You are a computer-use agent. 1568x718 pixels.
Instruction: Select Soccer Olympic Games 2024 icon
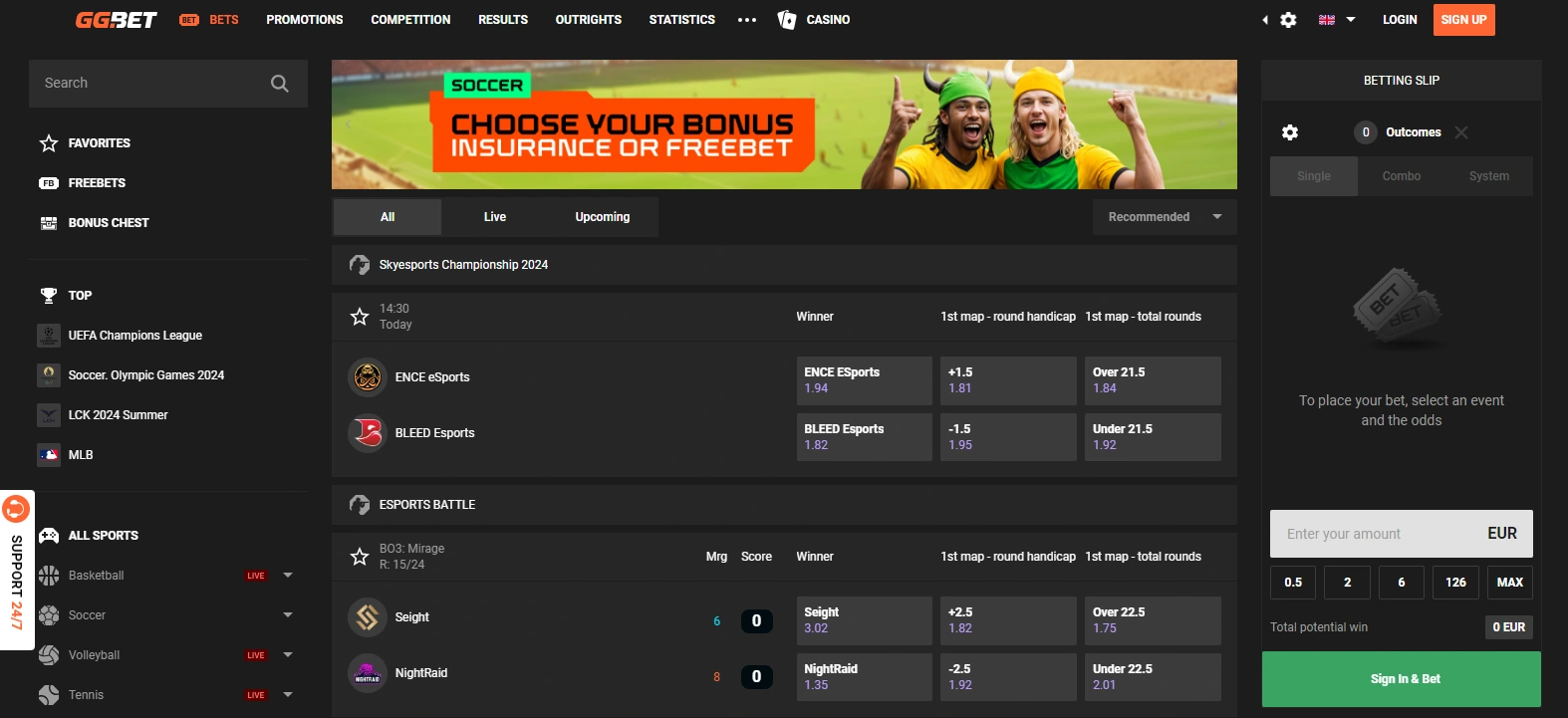click(x=49, y=375)
